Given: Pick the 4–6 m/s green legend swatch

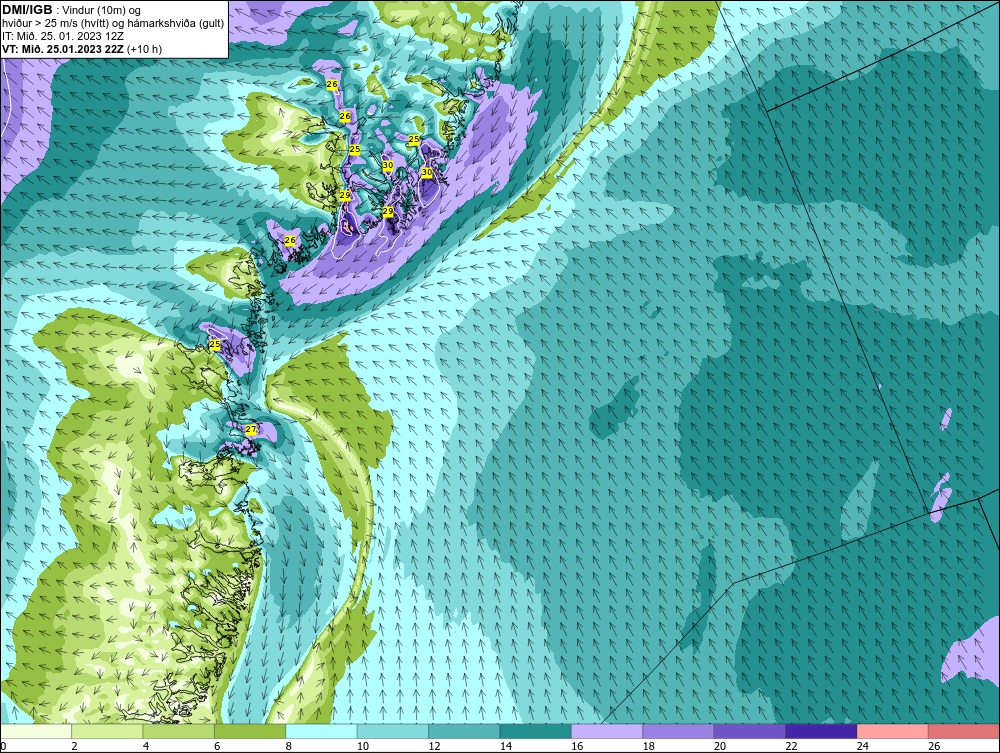Looking at the screenshot, I should pos(179,731).
